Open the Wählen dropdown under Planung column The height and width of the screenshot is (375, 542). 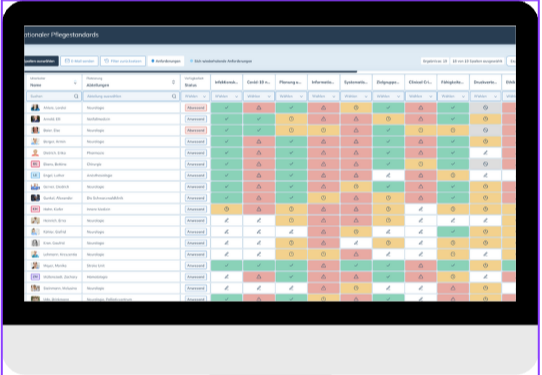coord(291,96)
